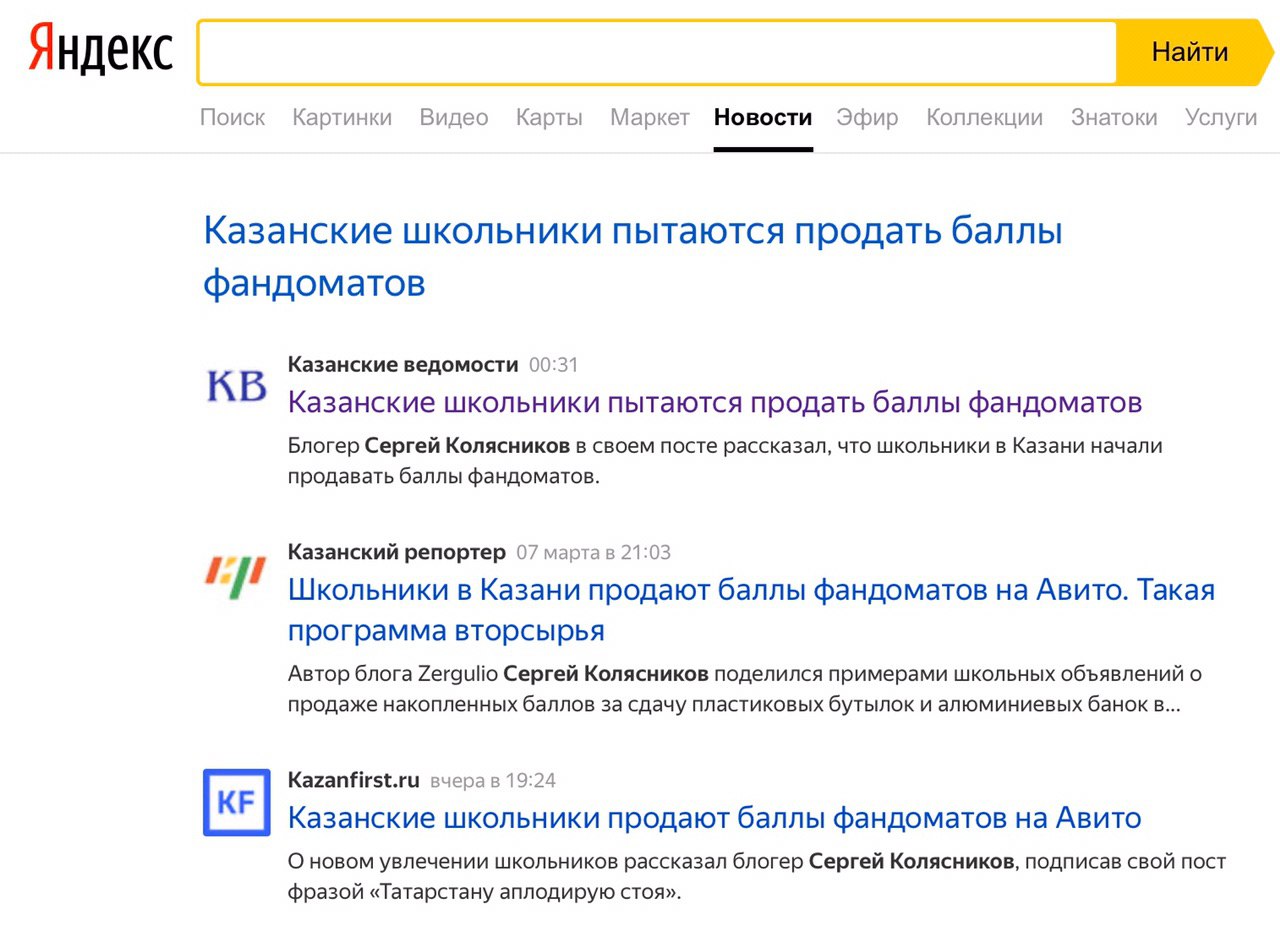Screen dimensions: 1280x936
Task: Open headline 'Казанские школьники продают баллы фандоматов на Авито'
Action: click(715, 818)
